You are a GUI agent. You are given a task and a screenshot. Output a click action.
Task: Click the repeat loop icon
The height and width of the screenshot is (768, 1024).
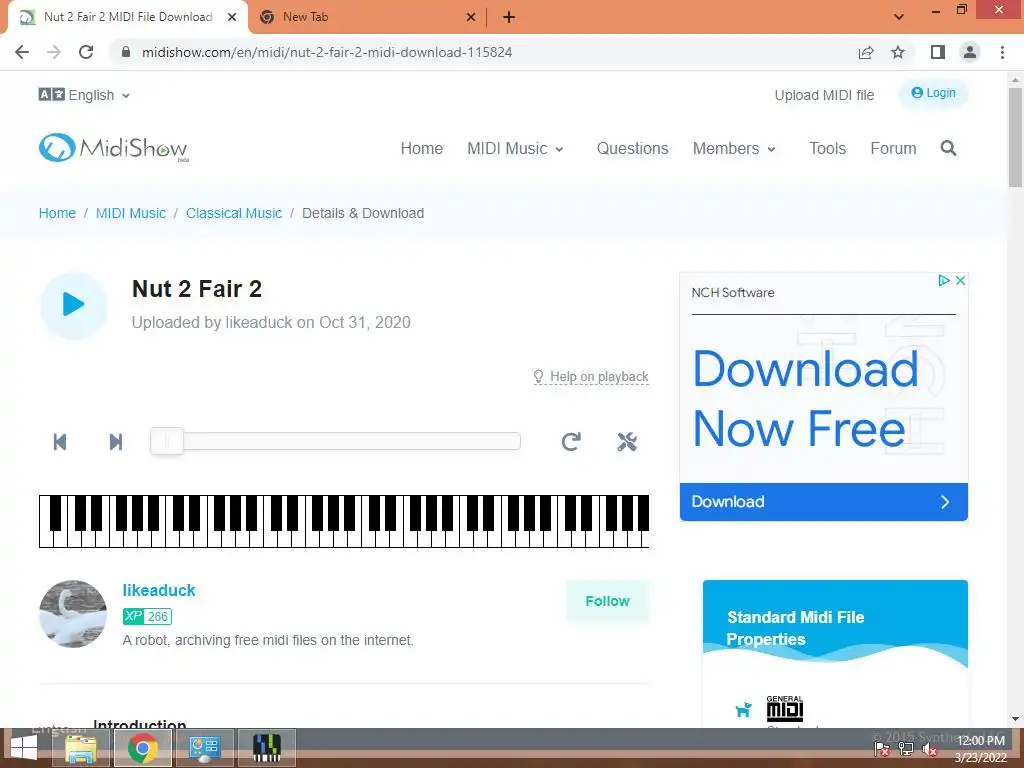(x=571, y=442)
